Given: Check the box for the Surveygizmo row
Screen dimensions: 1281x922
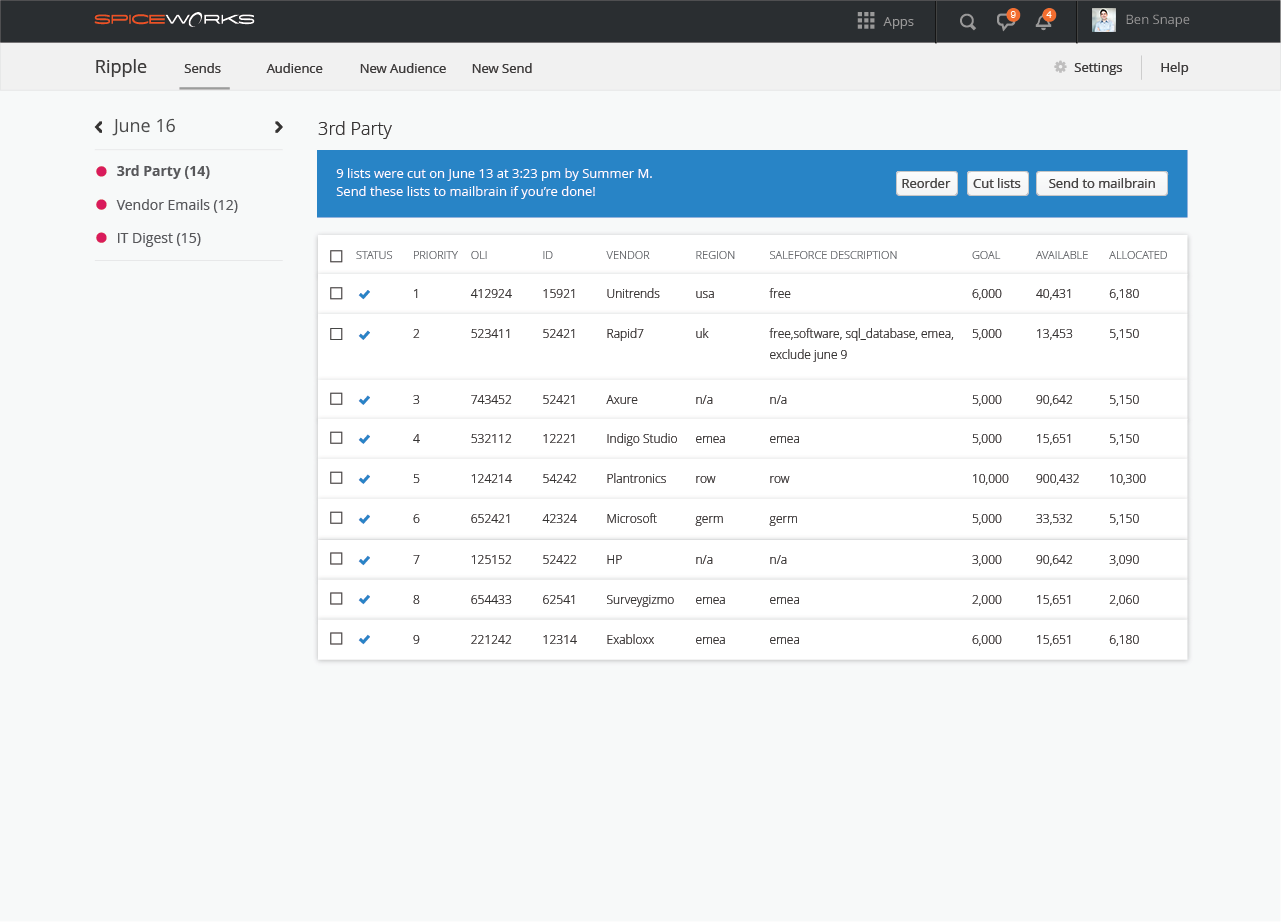Looking at the screenshot, I should pos(336,598).
